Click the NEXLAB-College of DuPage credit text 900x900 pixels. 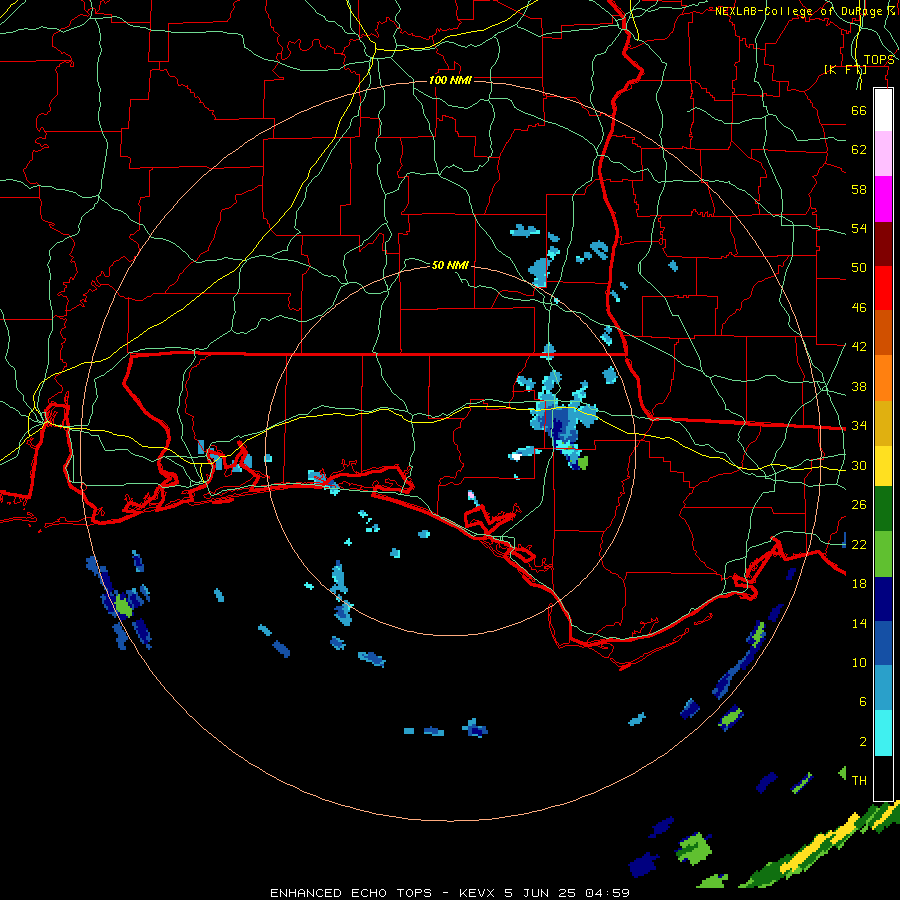click(805, 11)
